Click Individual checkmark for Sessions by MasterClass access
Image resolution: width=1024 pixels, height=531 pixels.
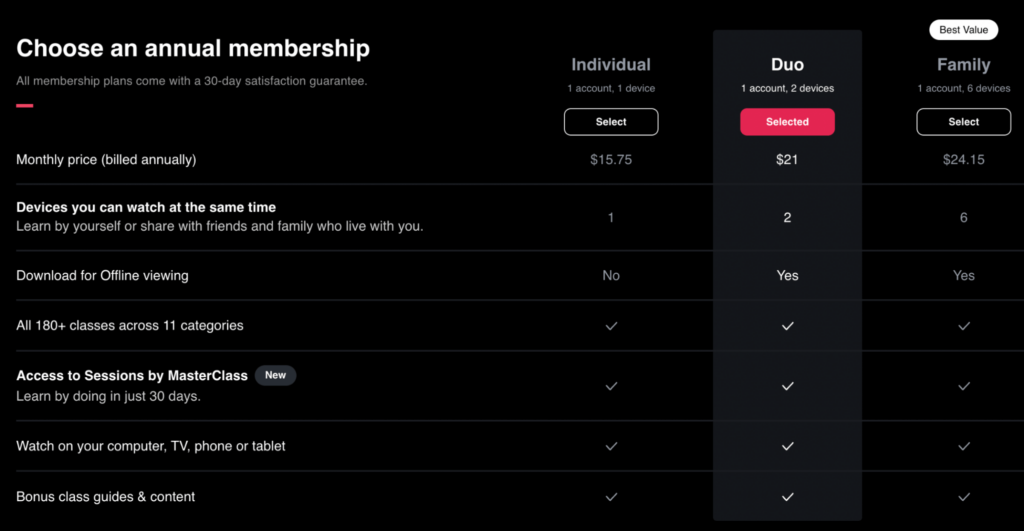pos(611,386)
